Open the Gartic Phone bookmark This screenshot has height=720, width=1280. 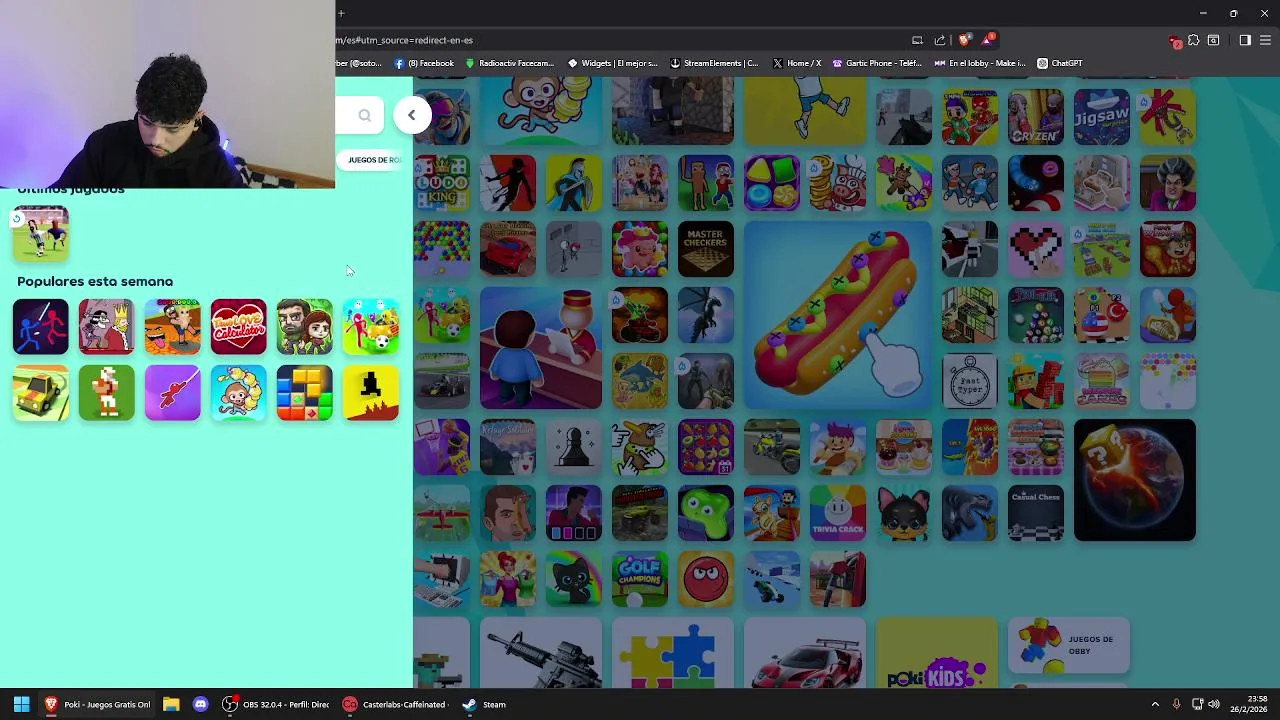coord(877,63)
